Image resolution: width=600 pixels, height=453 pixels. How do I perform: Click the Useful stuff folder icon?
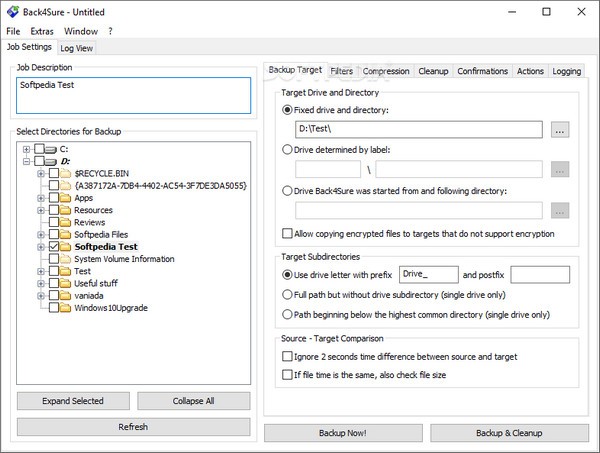[66, 283]
